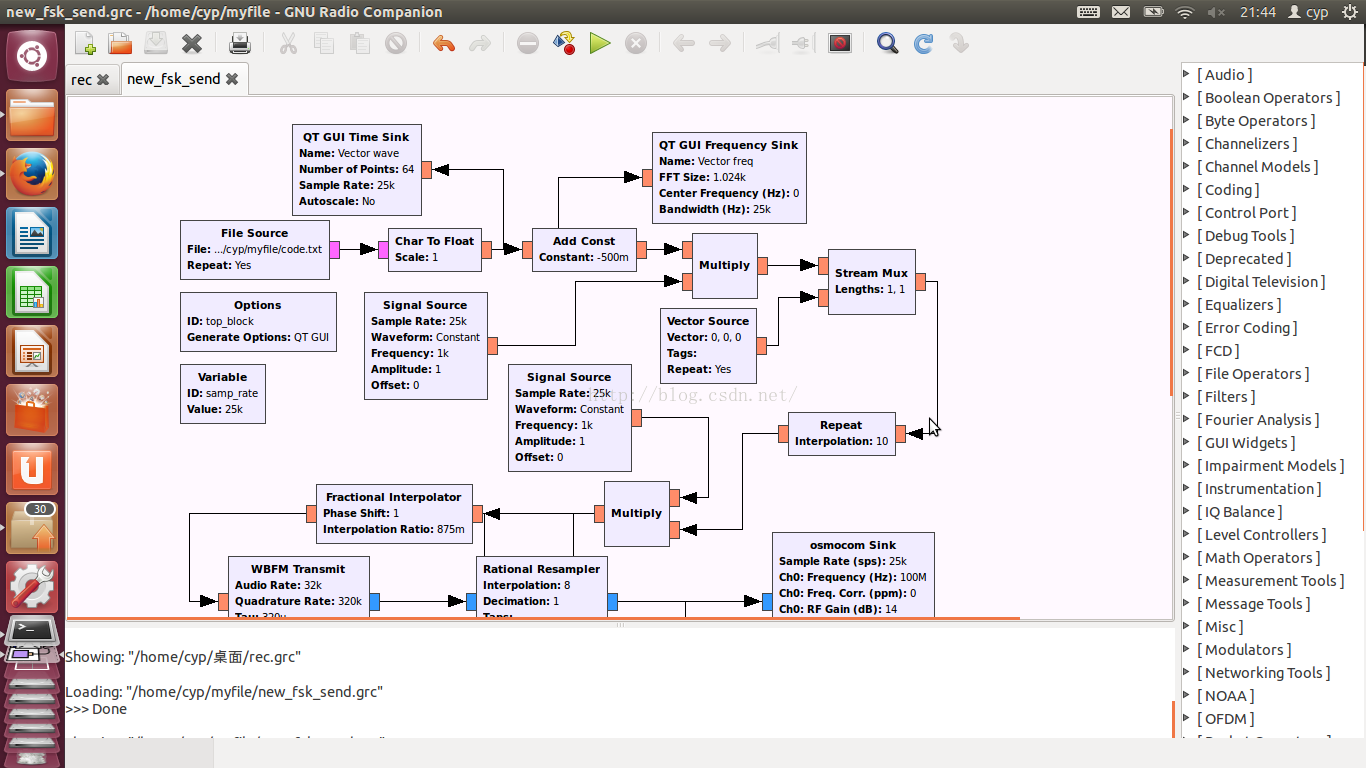The height and width of the screenshot is (768, 1366).
Task: Open an existing flow graph file
Action: point(120,43)
